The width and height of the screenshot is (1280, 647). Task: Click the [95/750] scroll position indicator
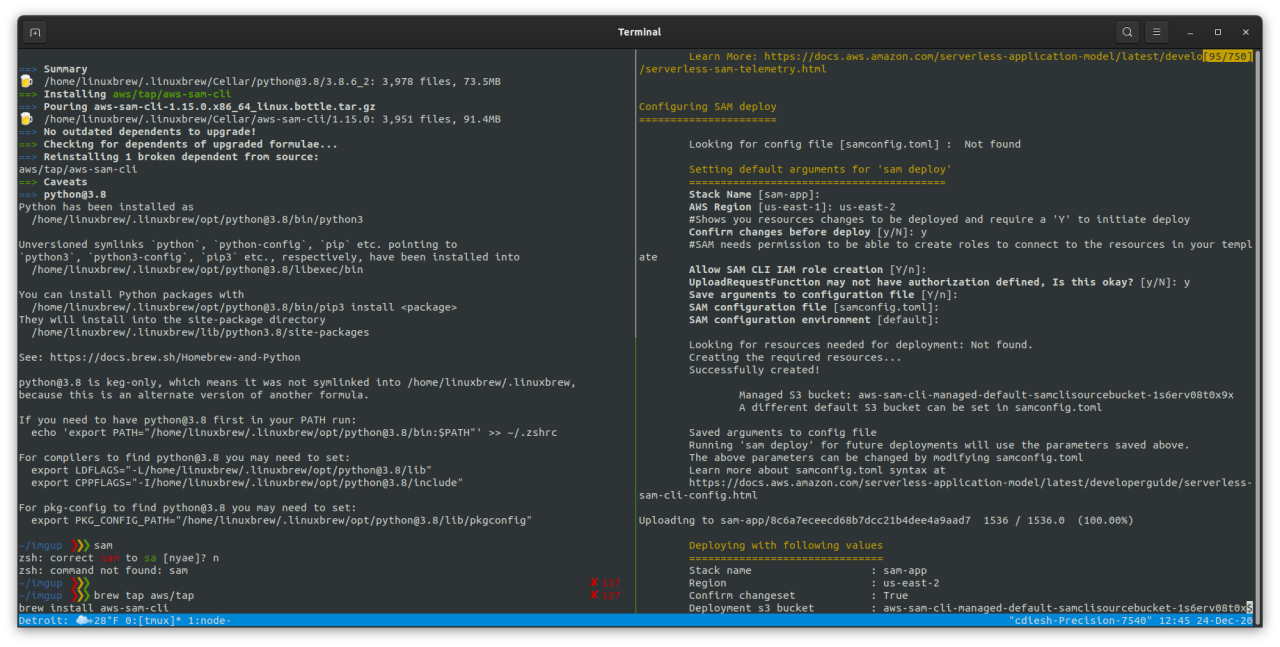click(1227, 57)
